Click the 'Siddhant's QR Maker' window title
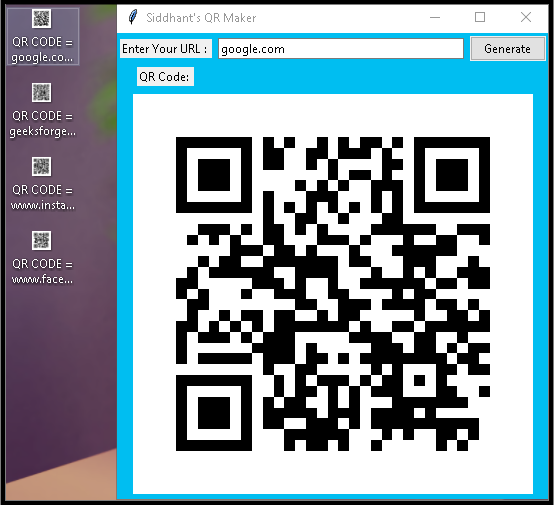The height and width of the screenshot is (505, 555). point(201,17)
